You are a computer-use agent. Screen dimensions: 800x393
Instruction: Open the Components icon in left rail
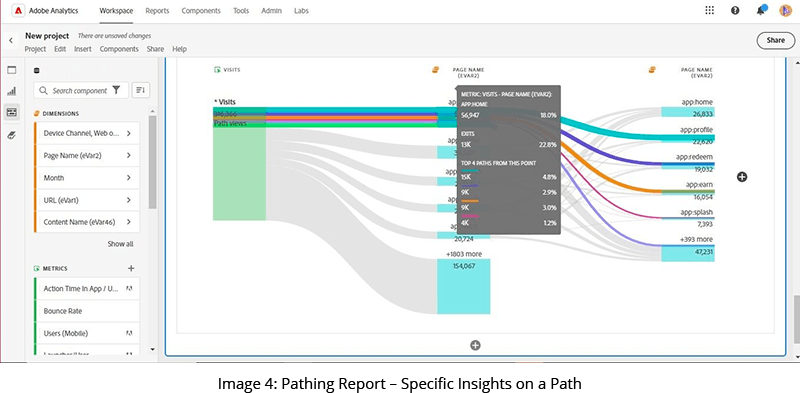pyautogui.click(x=12, y=112)
